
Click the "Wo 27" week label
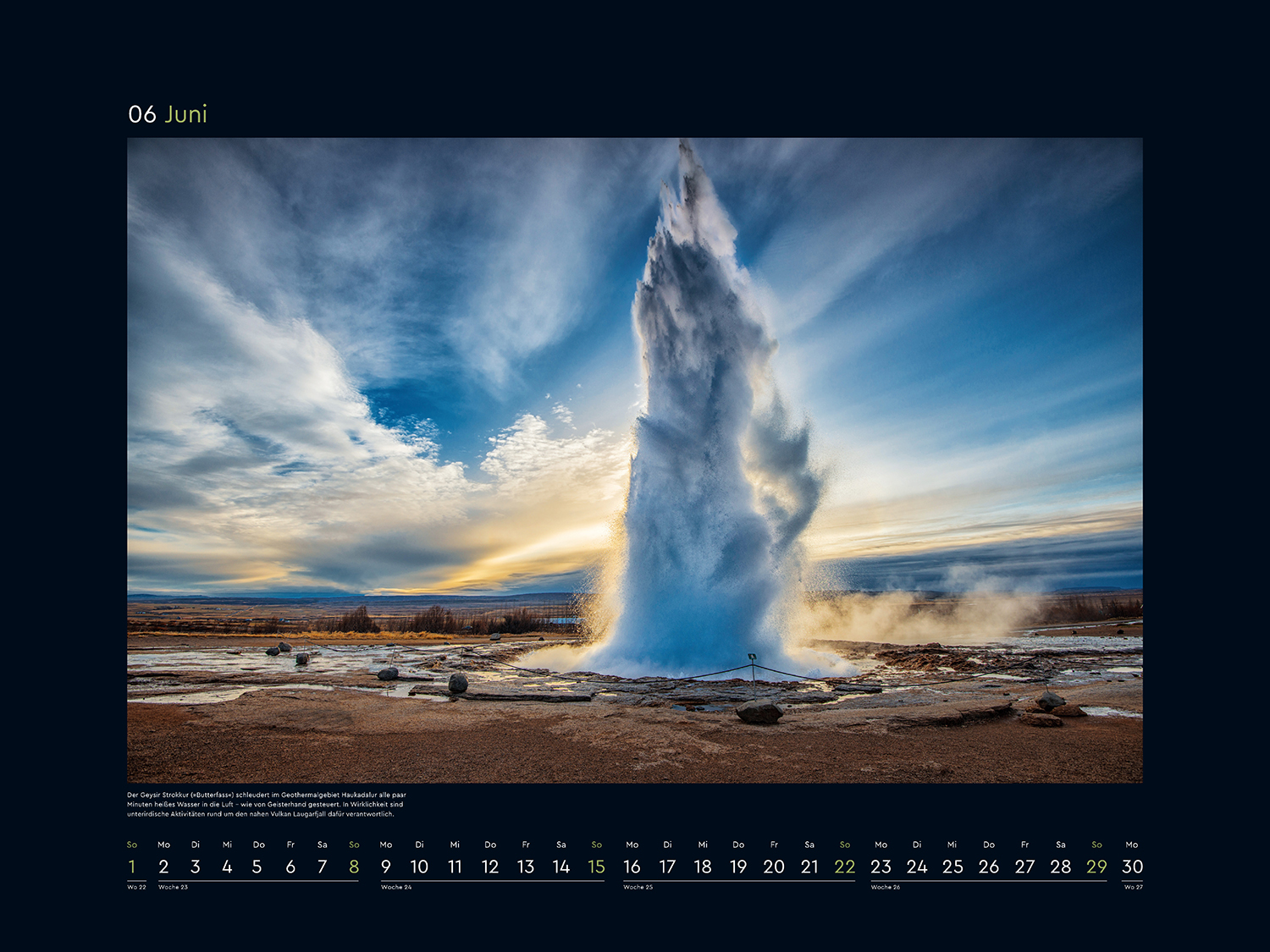(x=1133, y=887)
